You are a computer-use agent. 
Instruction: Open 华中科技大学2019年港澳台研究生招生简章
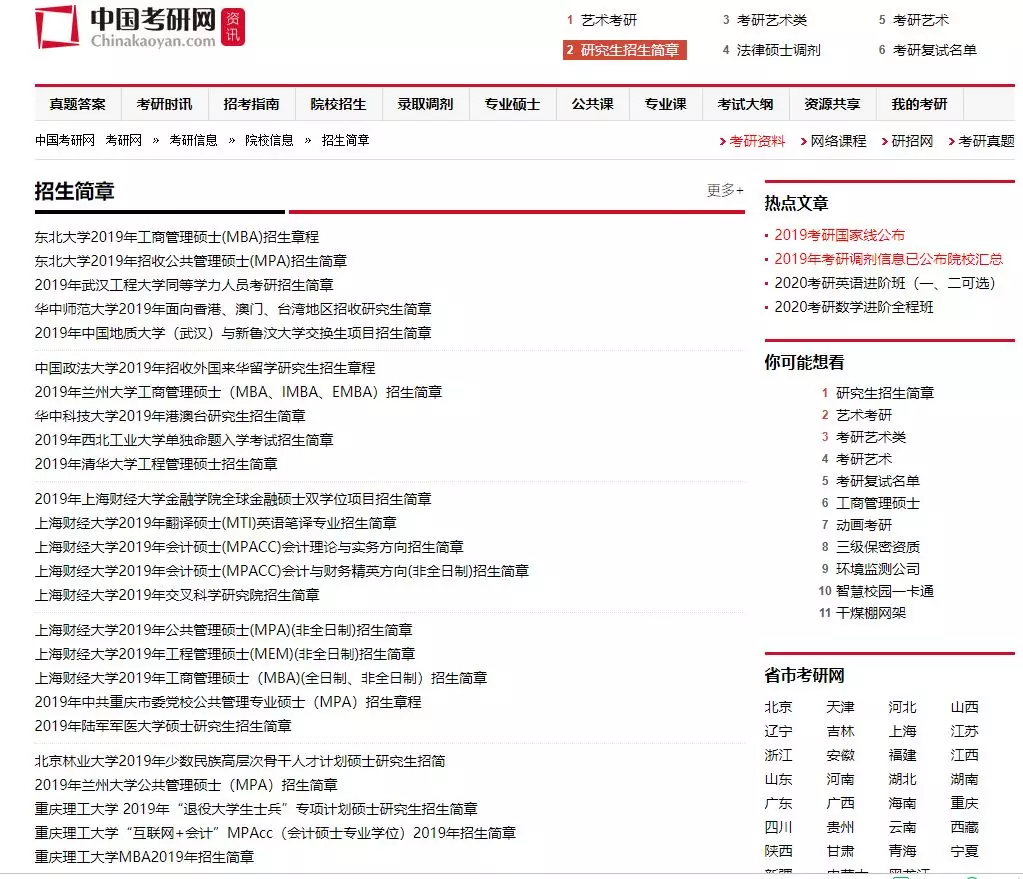click(x=170, y=416)
